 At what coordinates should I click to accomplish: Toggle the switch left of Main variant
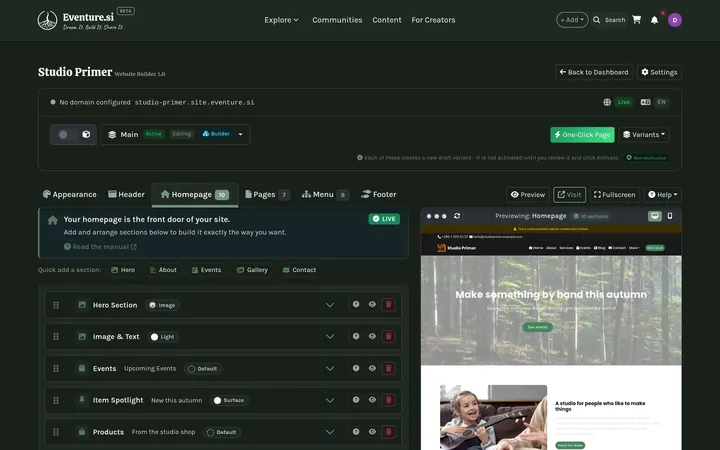tap(73, 135)
